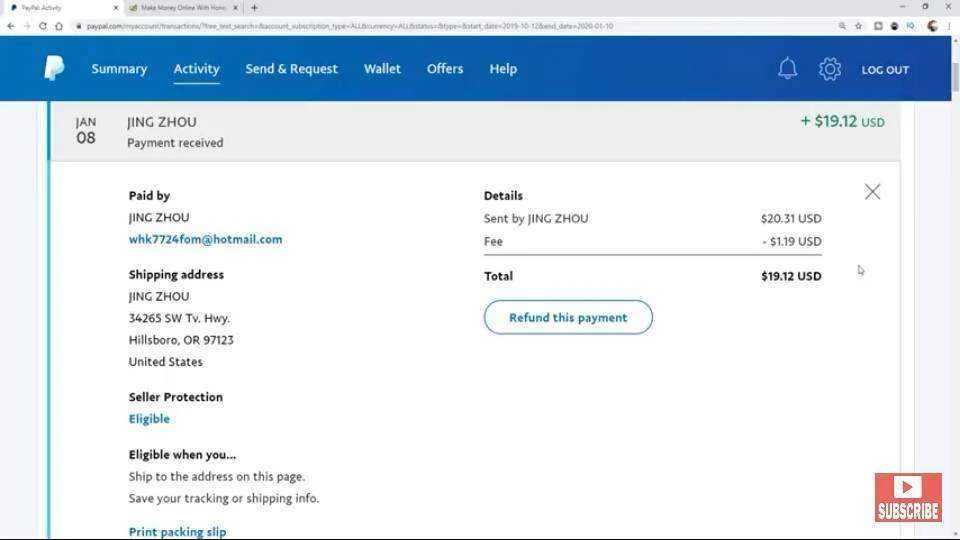960x540 pixels.
Task: Click the Eligible seller protection link
Action: pos(149,419)
